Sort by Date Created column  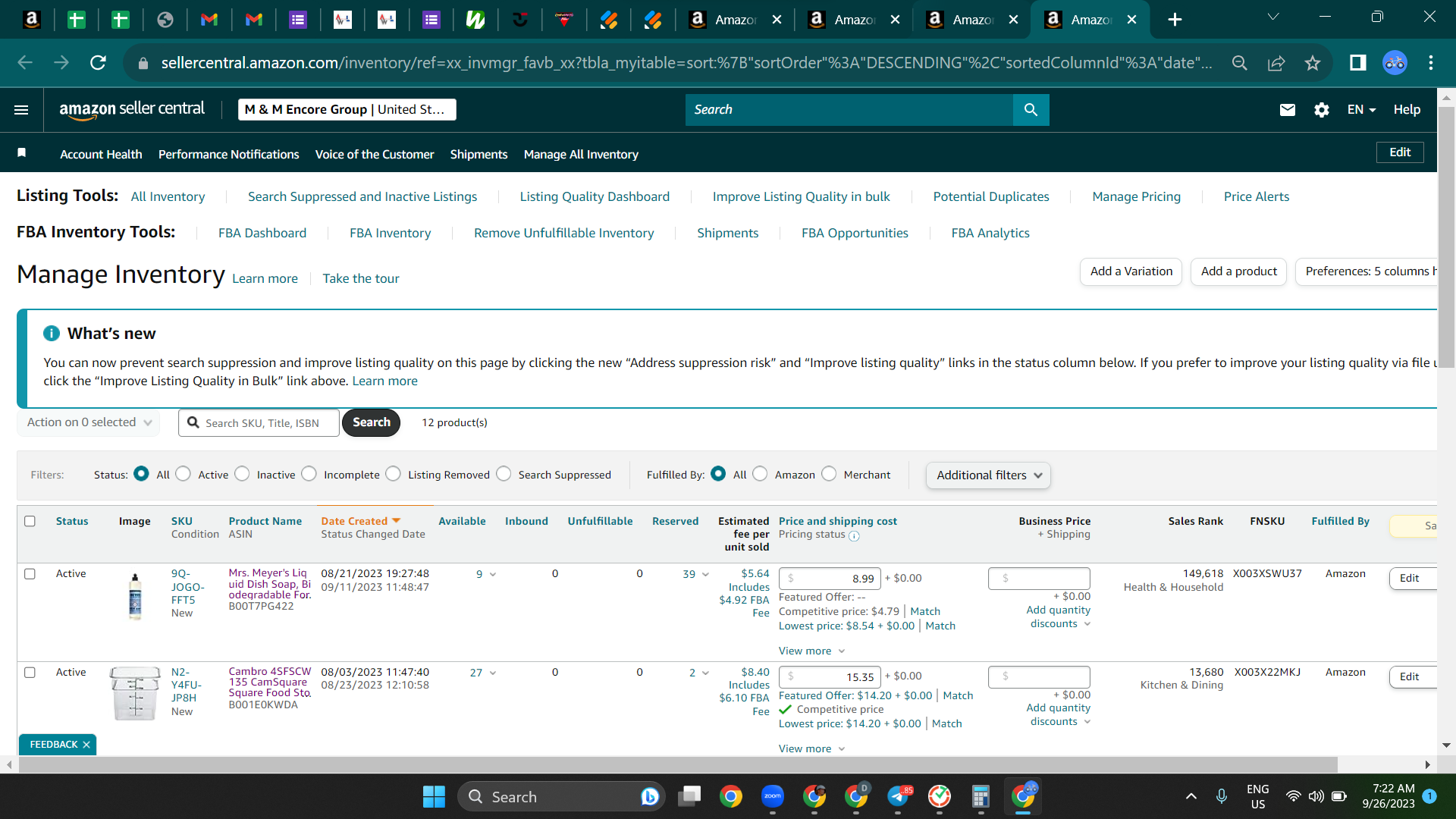(360, 521)
